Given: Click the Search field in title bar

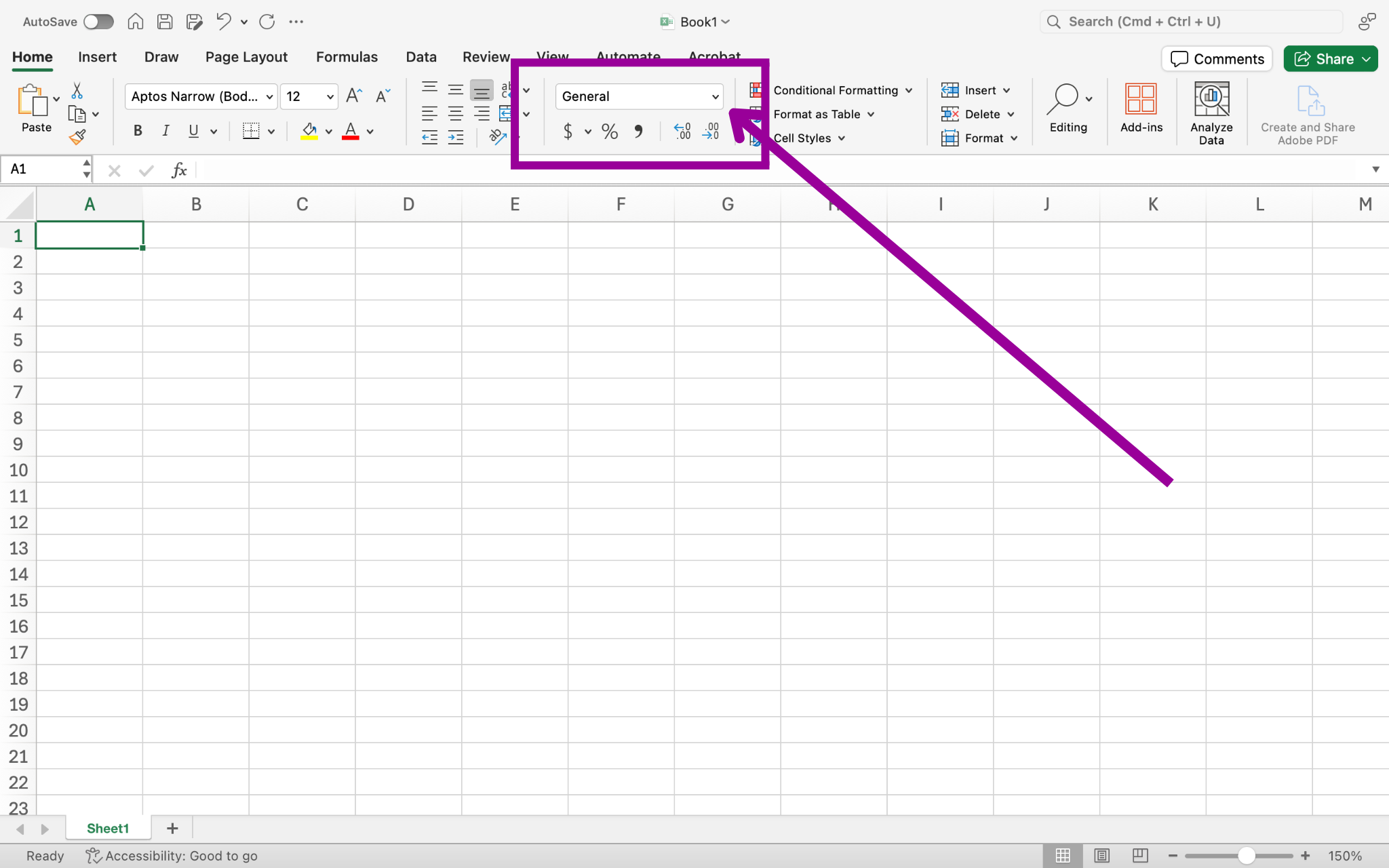Looking at the screenshot, I should pyautogui.click(x=1191, y=22).
